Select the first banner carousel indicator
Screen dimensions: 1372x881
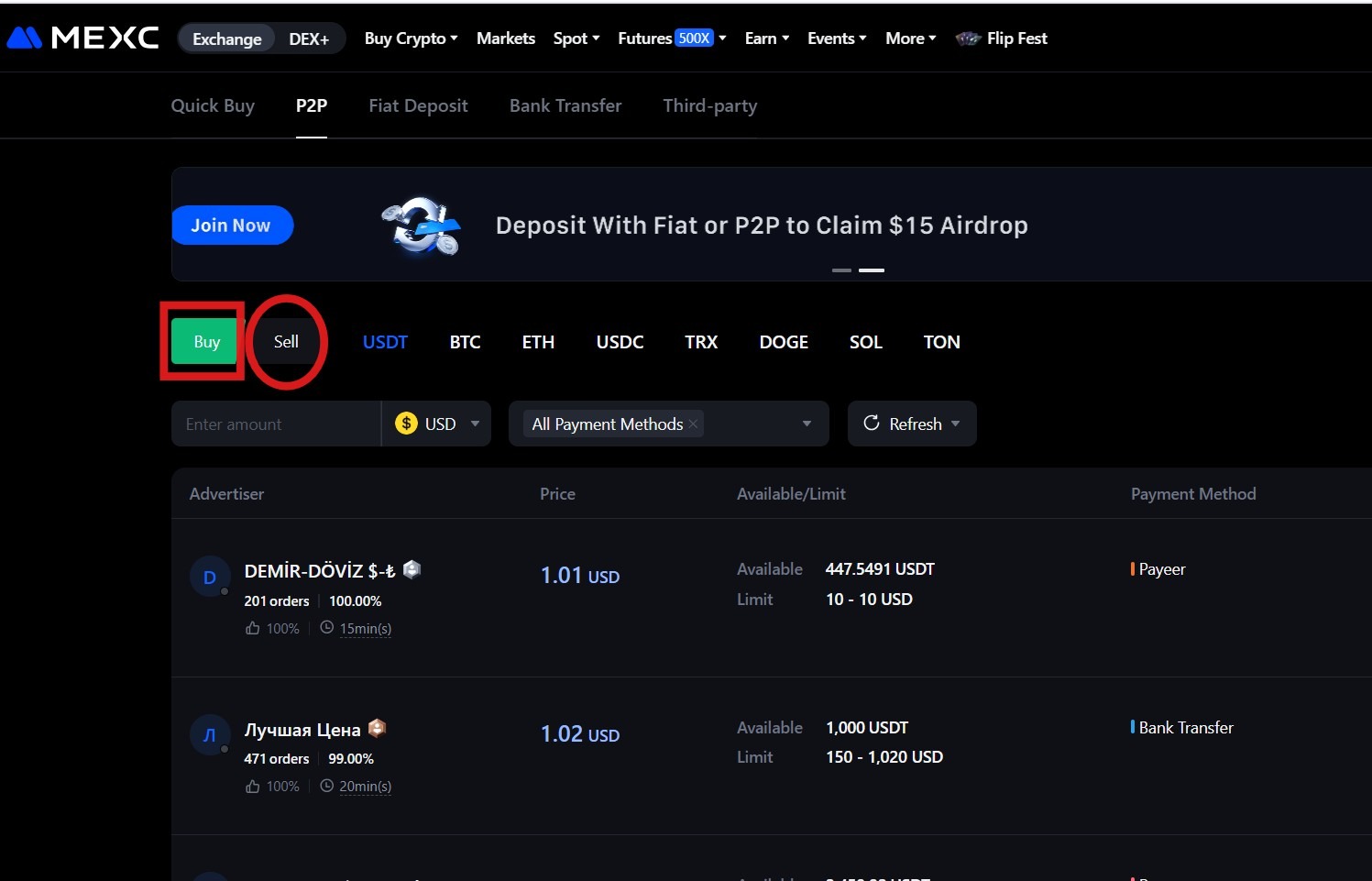[841, 270]
